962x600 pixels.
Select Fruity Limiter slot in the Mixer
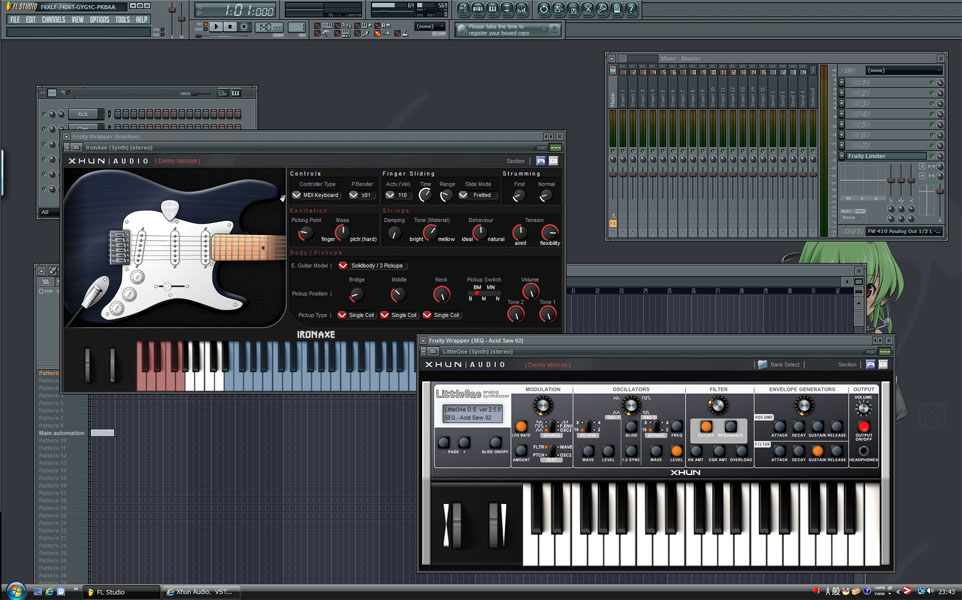(x=887, y=156)
